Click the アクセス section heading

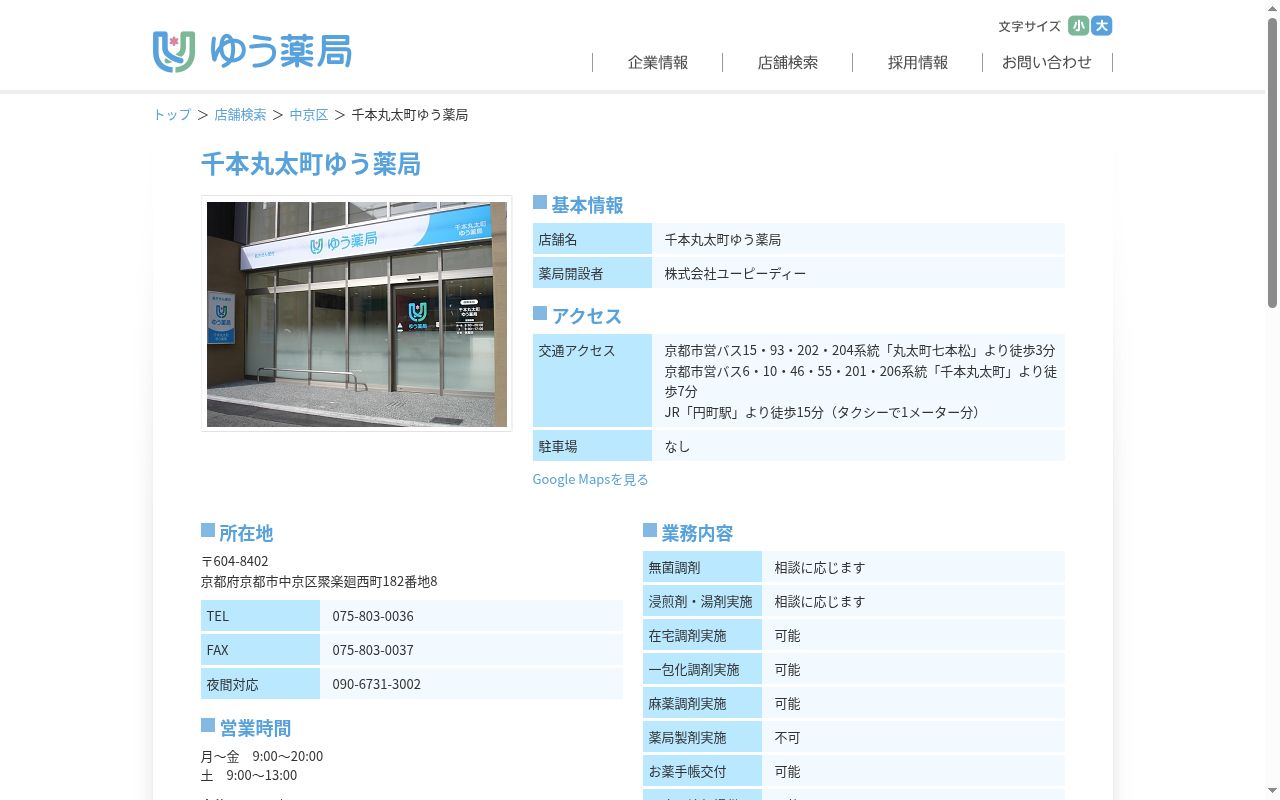tap(586, 316)
